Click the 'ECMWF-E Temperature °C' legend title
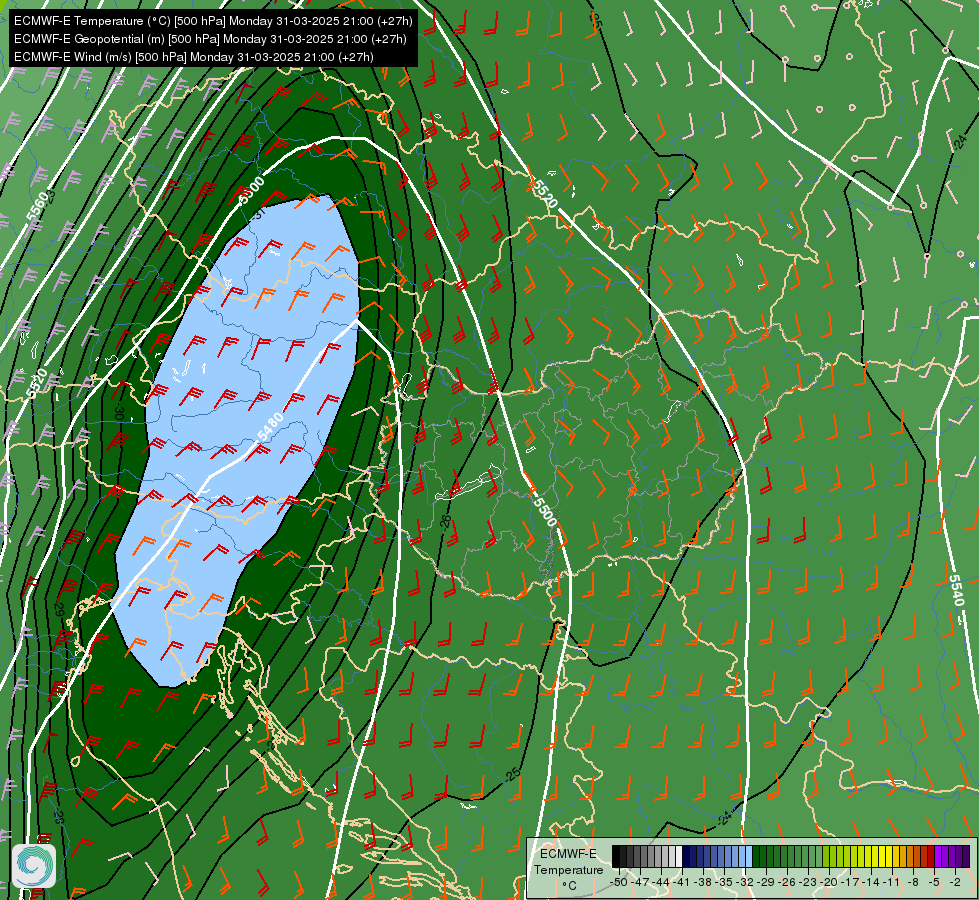The image size is (979, 900). [x=568, y=869]
